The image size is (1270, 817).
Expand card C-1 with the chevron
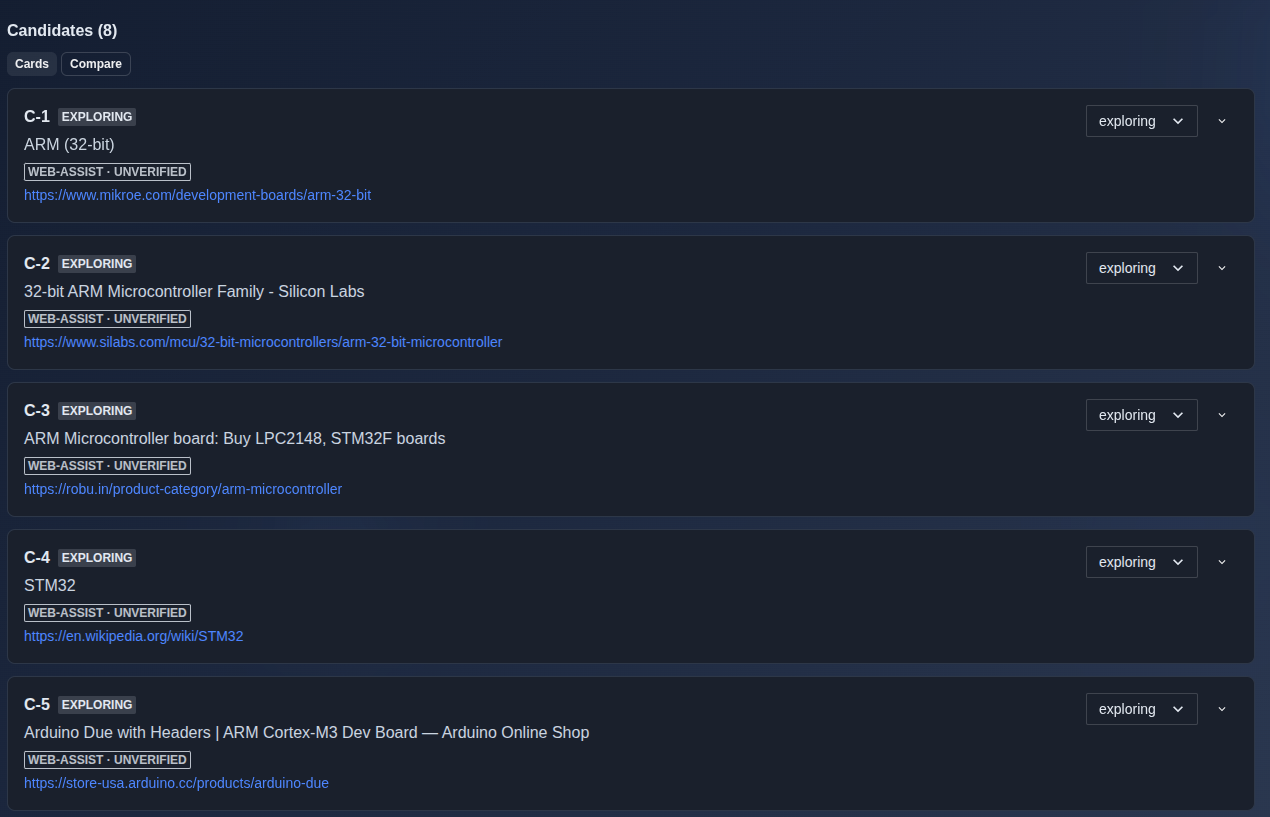pos(1222,121)
